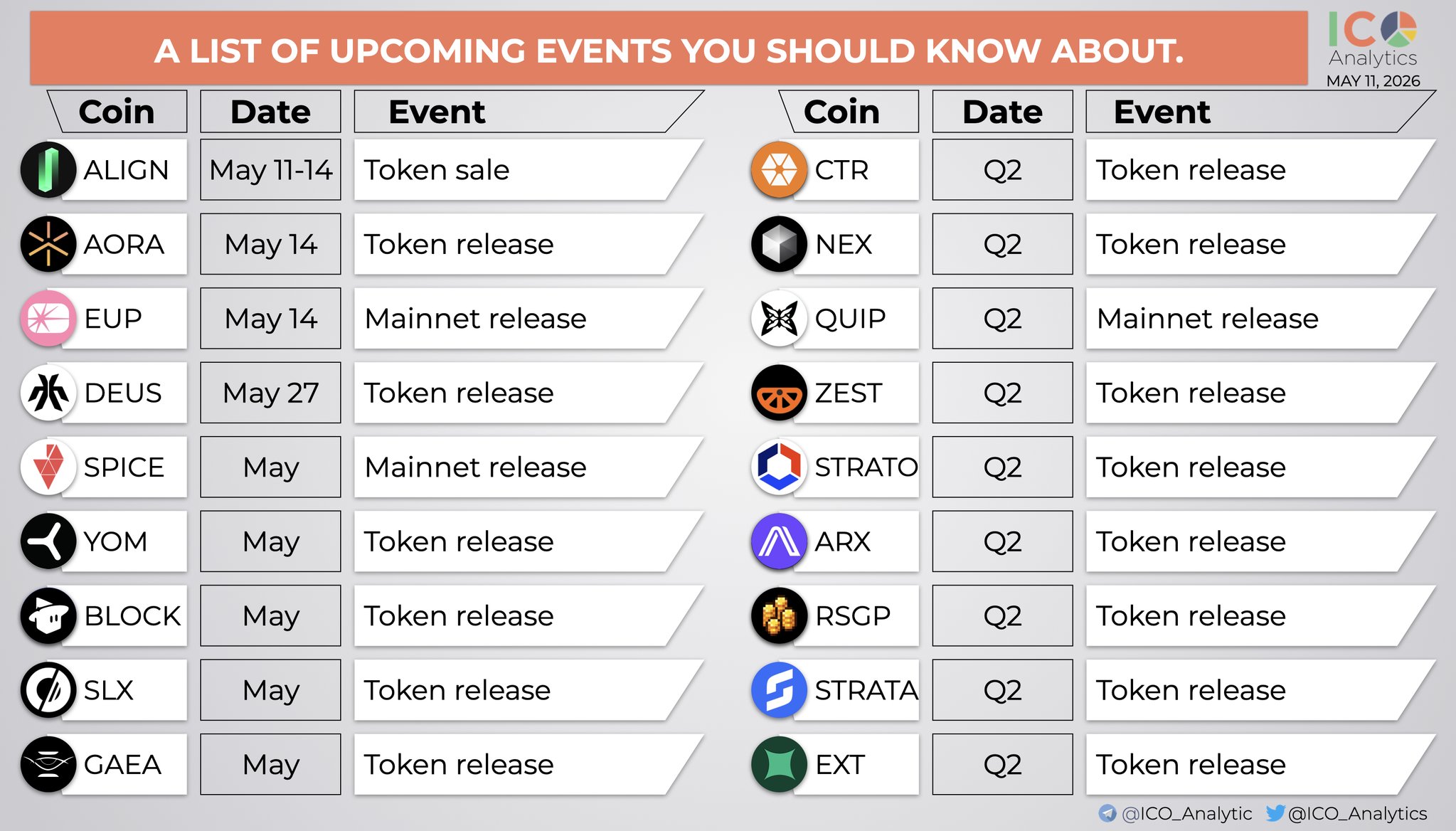Click the ZEST orange slice logo
The width and height of the screenshot is (1456, 831).
point(779,393)
